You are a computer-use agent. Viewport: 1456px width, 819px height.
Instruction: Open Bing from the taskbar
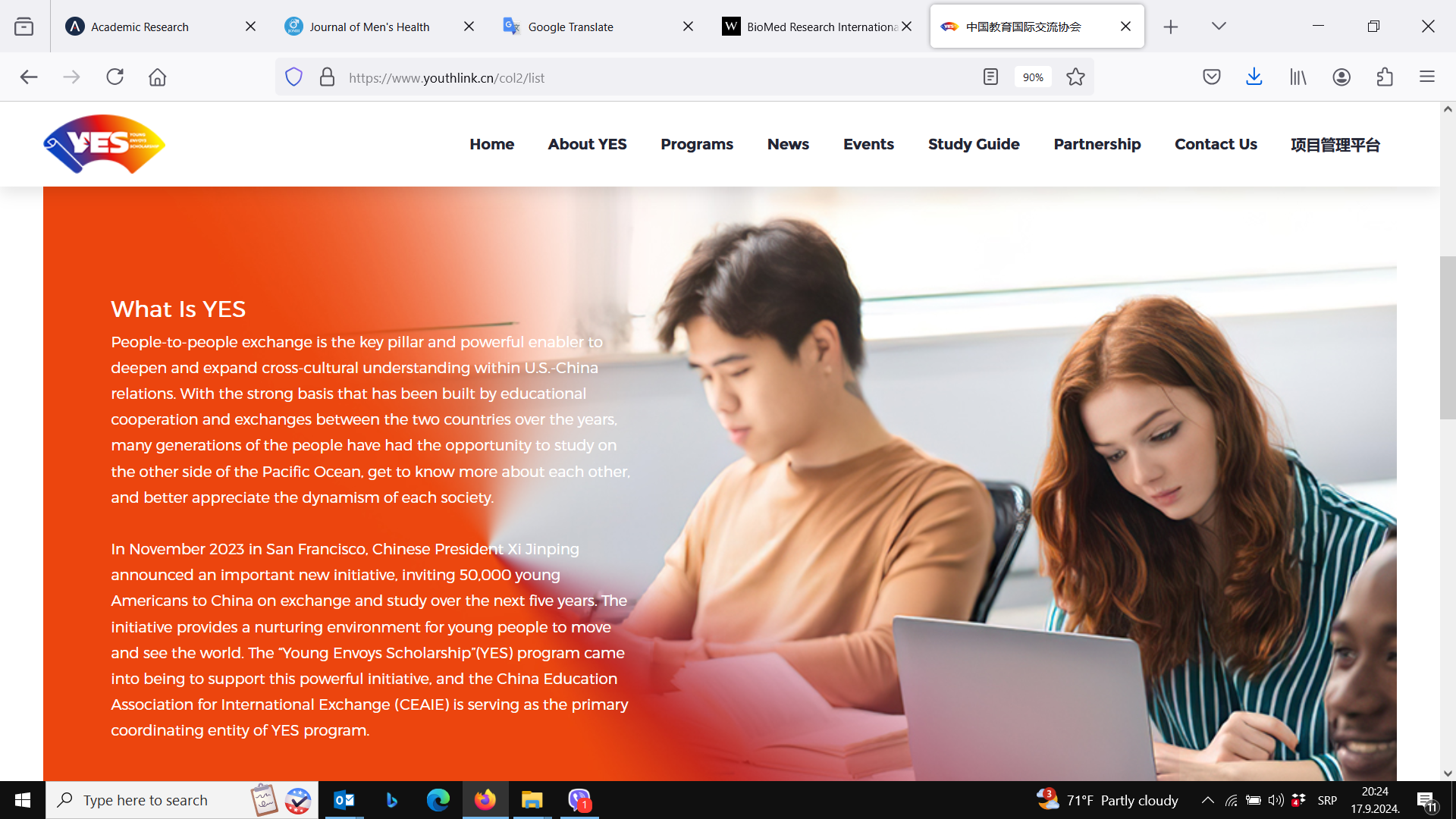[x=391, y=800]
